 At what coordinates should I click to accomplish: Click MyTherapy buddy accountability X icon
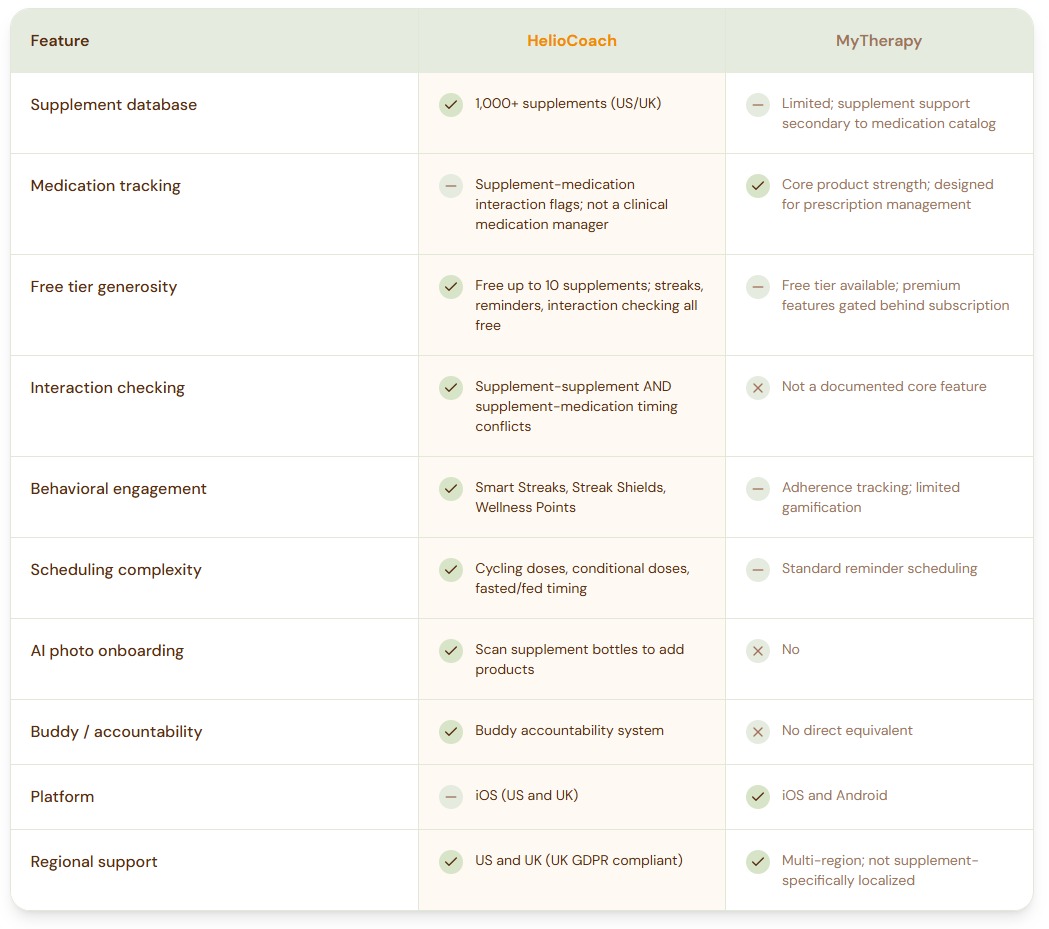(758, 732)
